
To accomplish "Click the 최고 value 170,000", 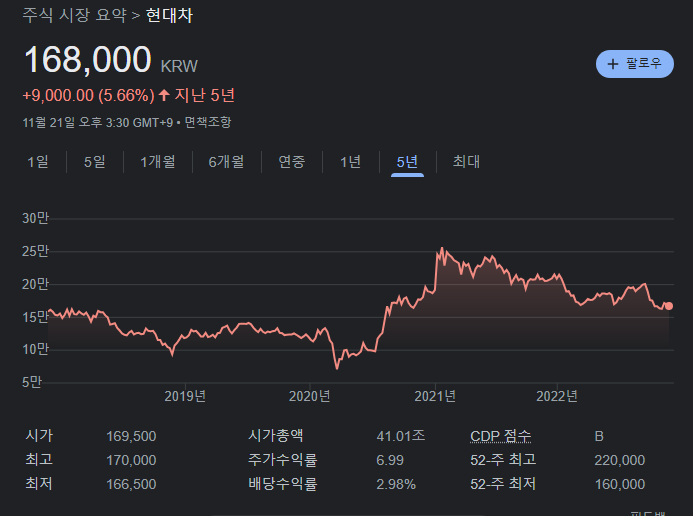I will click(131, 460).
